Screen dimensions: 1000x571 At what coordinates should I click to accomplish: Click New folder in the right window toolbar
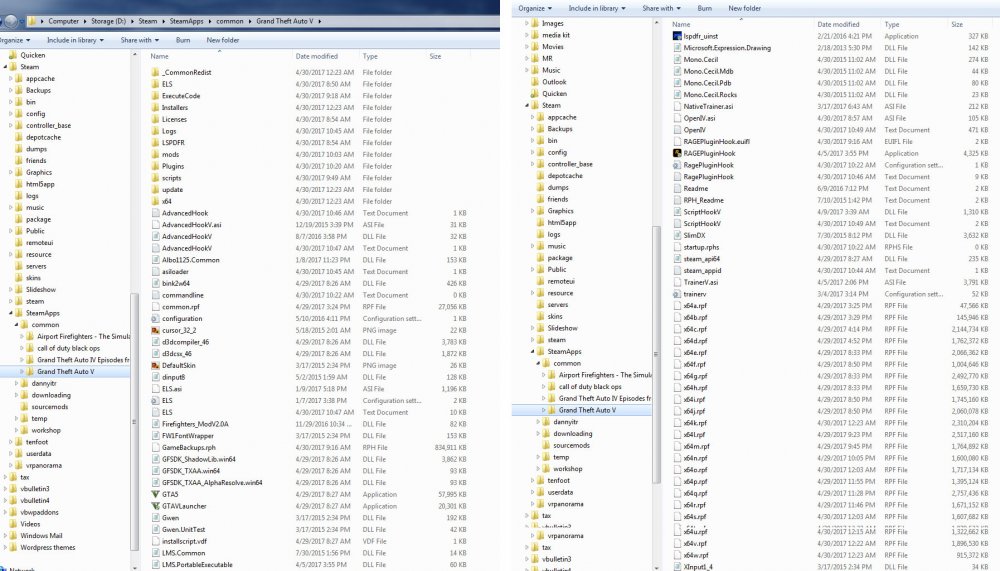point(744,8)
